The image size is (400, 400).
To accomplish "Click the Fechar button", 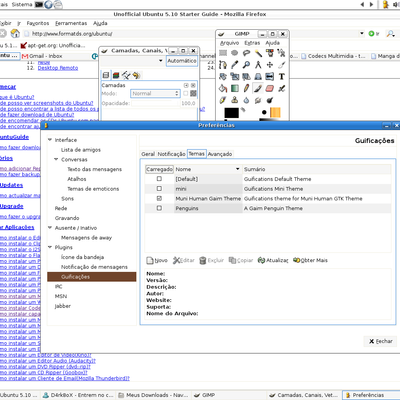I will click(x=380, y=341).
